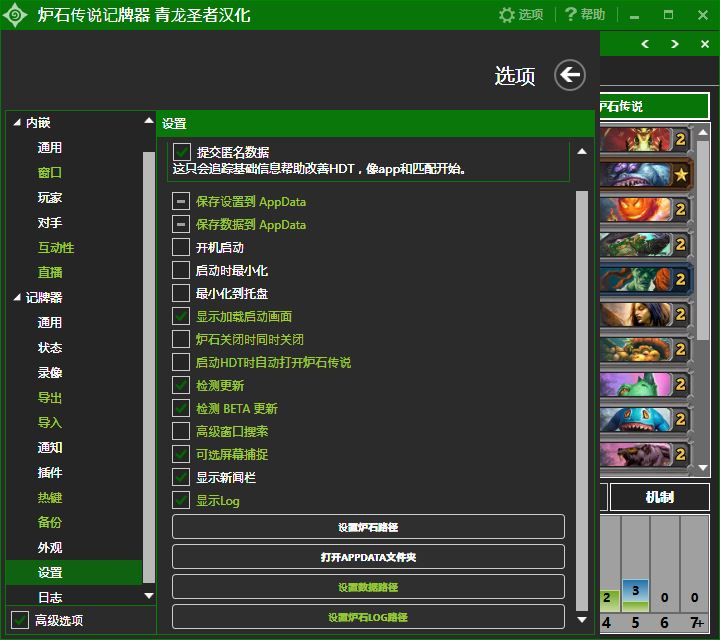Click 设置炉石LOG路径 button

click(368, 617)
